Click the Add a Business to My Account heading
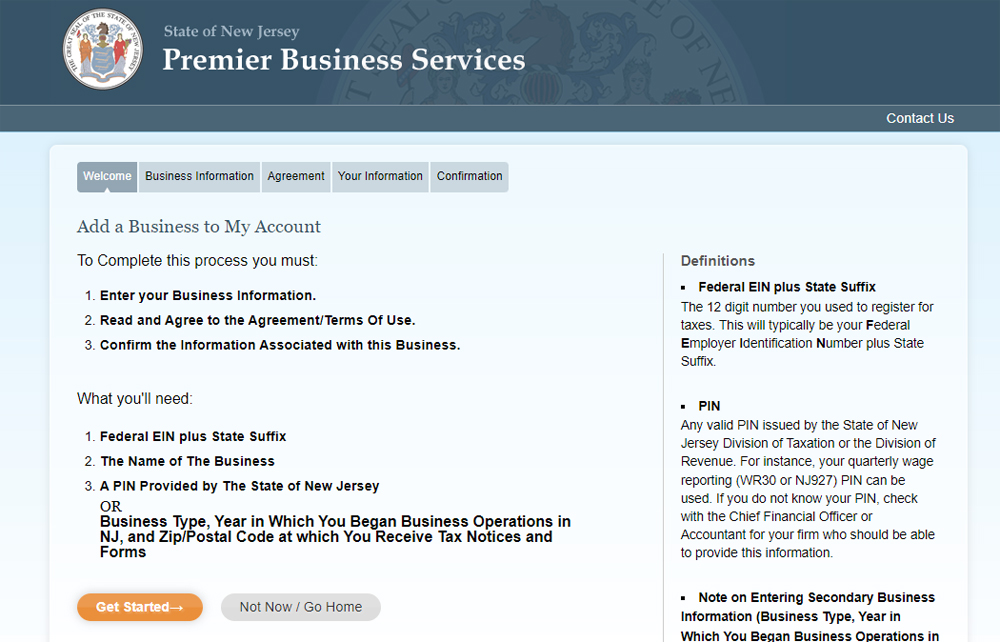Image resolution: width=1000 pixels, height=642 pixels. click(199, 226)
